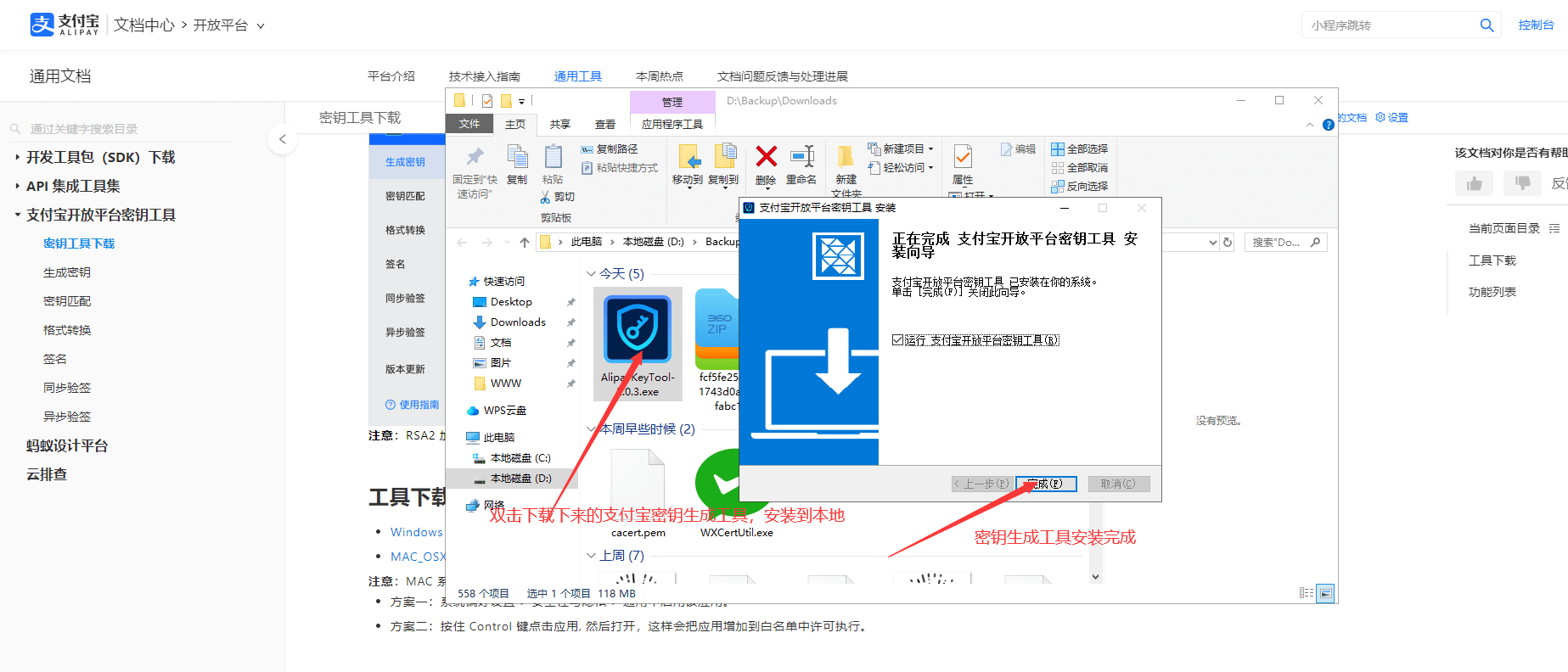Switch to the View (查看) ribbon tab
This screenshot has height=672, width=1568.
pyautogui.click(x=605, y=124)
